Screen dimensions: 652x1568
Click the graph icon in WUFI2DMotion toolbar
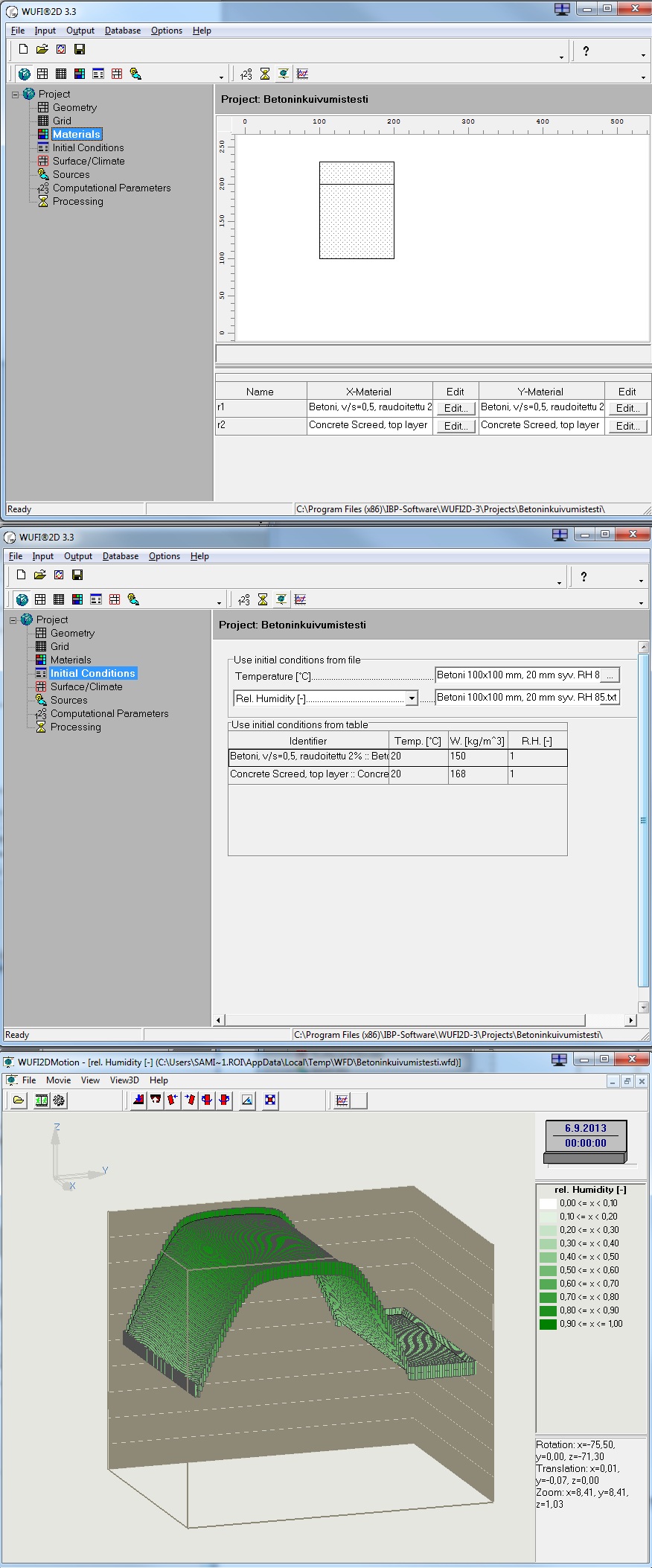pos(342,1100)
